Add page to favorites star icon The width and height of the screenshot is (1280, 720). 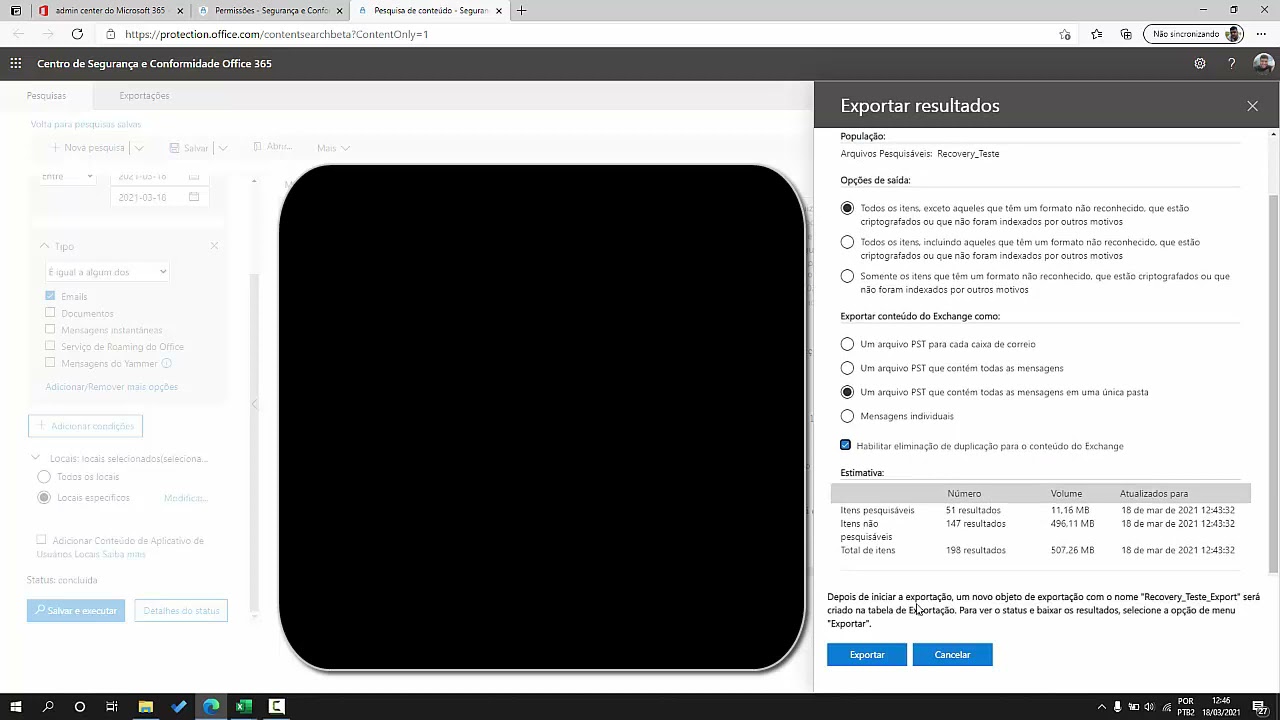point(1065,34)
